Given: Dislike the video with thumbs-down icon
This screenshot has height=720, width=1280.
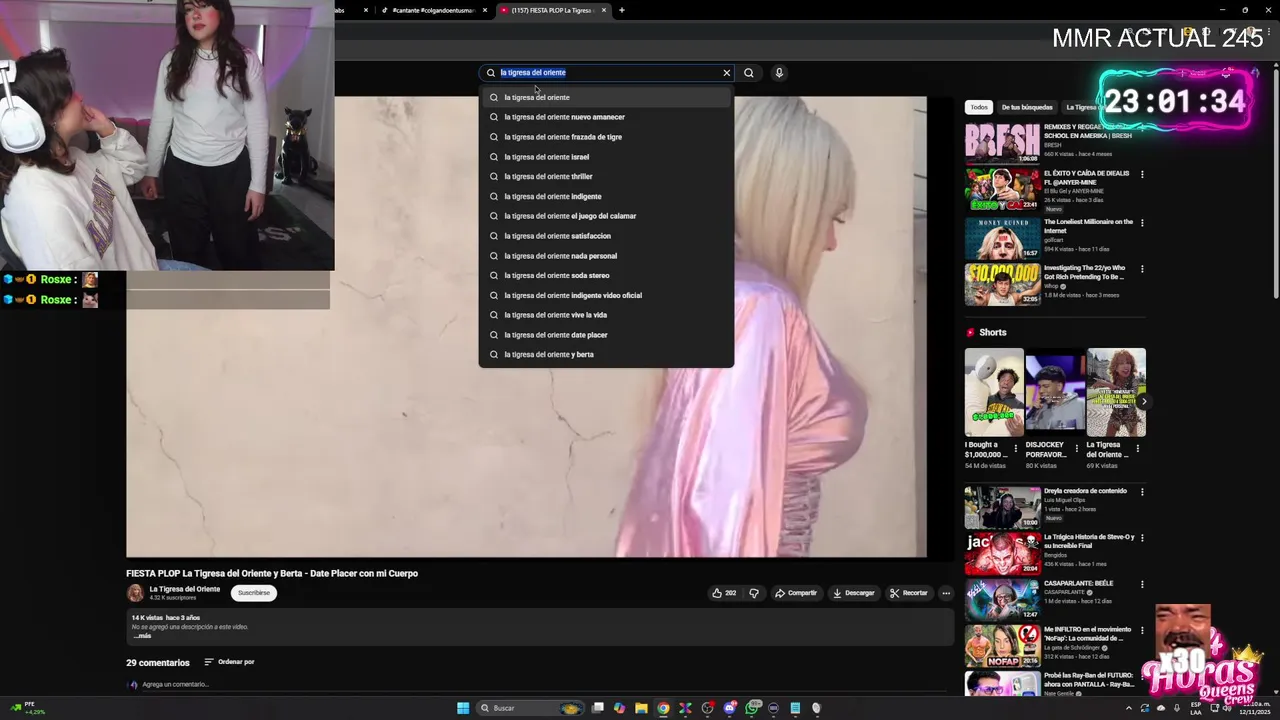Looking at the screenshot, I should [754, 593].
